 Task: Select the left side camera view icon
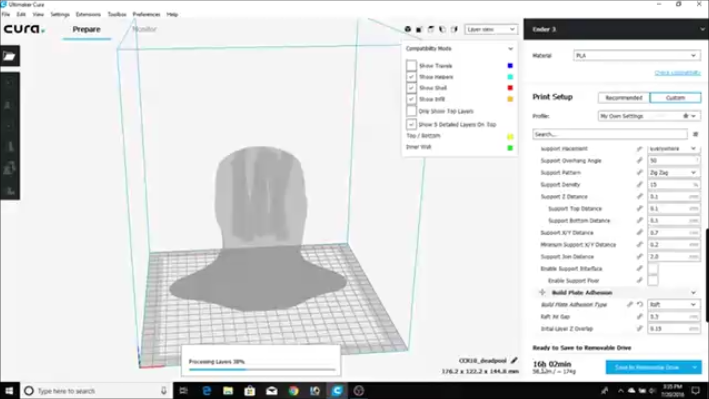pyautogui.click(x=443, y=29)
